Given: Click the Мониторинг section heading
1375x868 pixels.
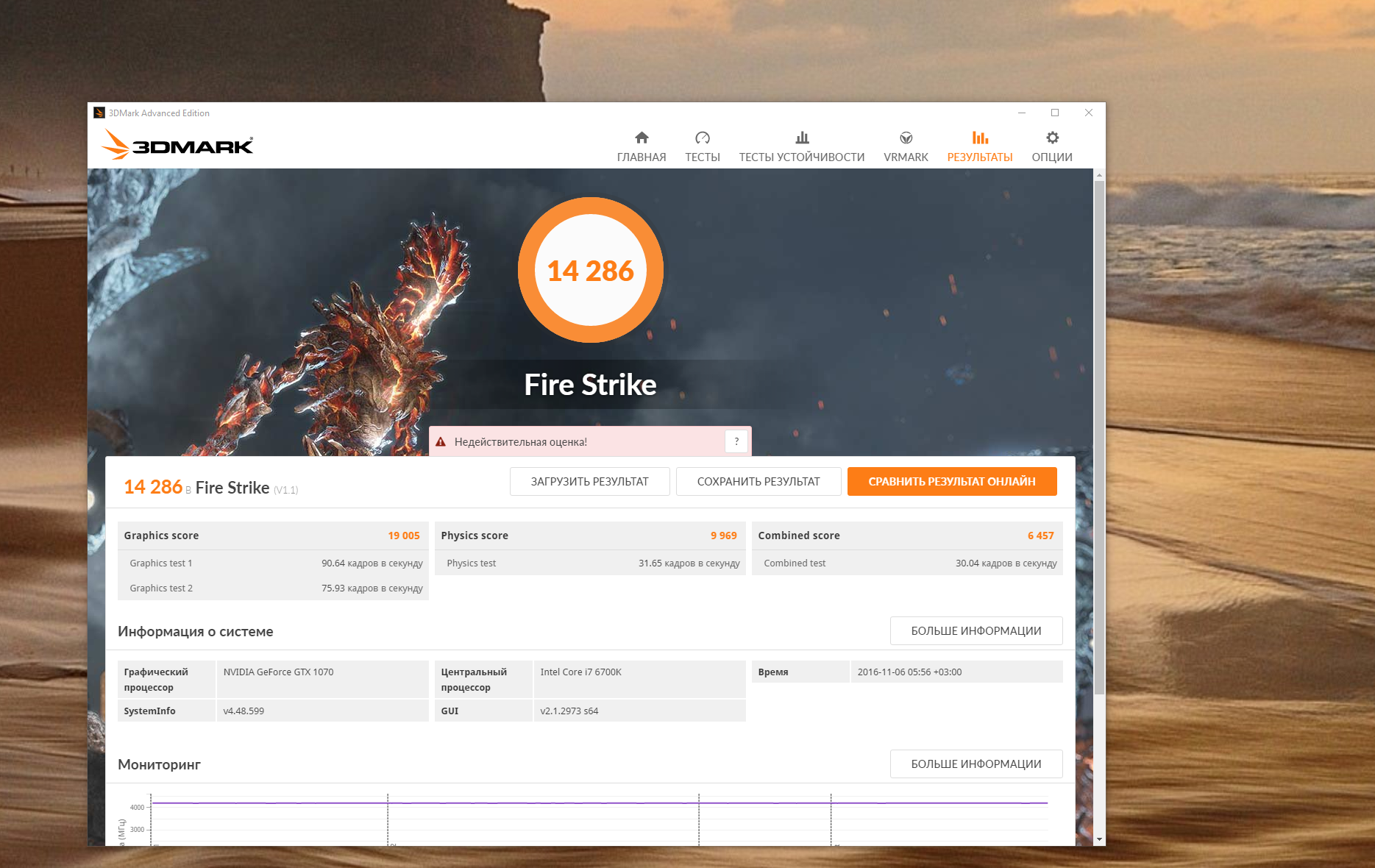Looking at the screenshot, I should 159,765.
